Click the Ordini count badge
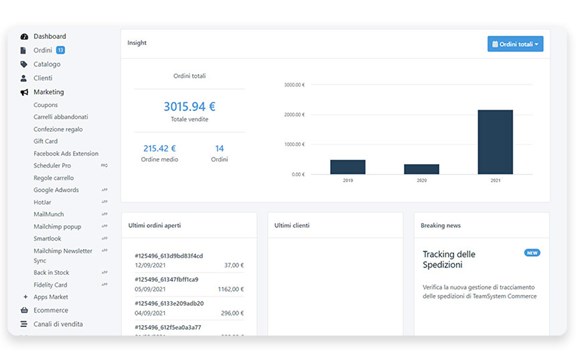Viewport: 576px width, 362px height. click(60, 50)
